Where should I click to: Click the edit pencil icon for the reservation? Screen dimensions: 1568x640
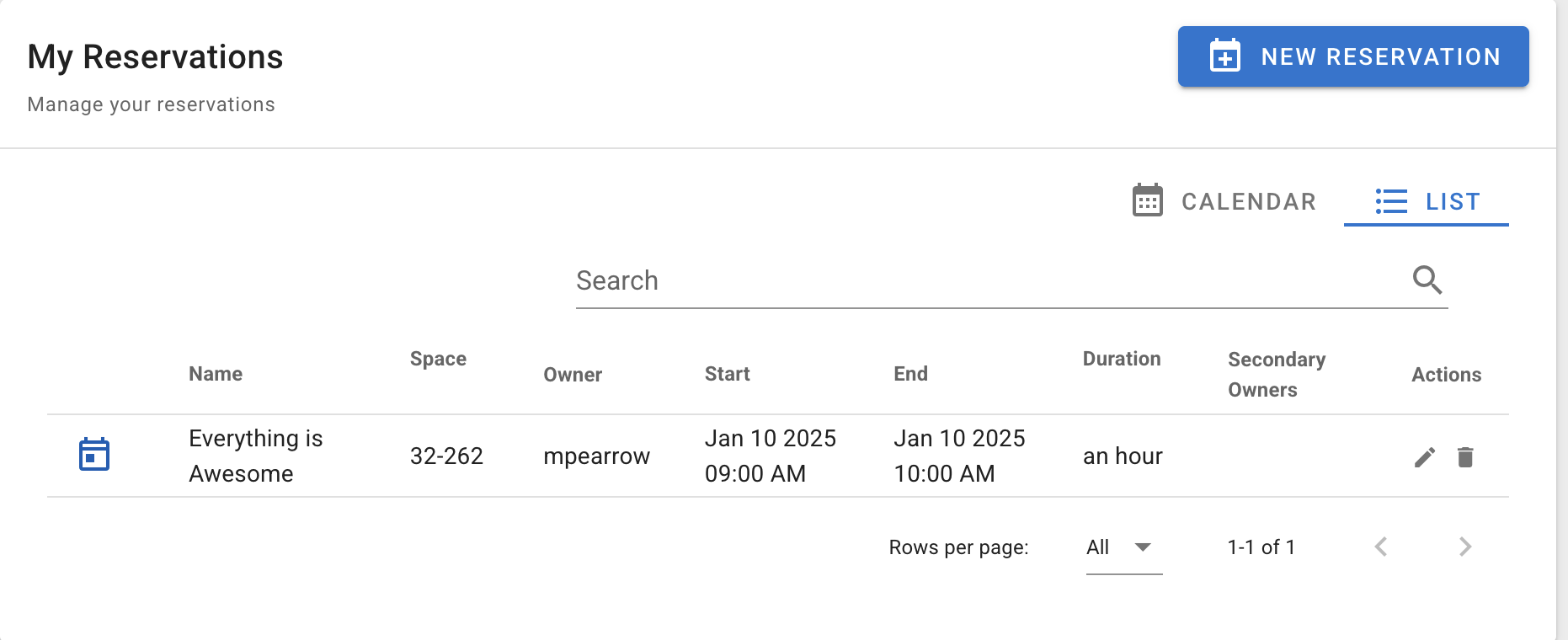(1424, 457)
